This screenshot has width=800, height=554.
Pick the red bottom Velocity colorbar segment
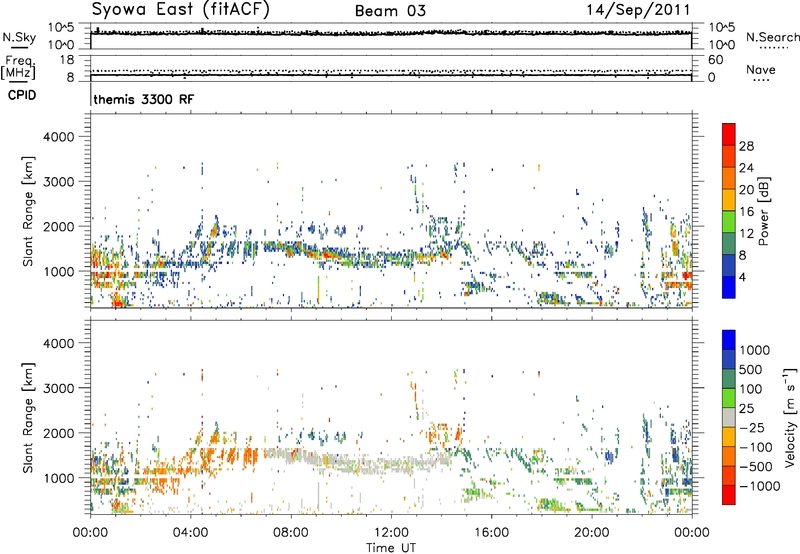pos(729,495)
